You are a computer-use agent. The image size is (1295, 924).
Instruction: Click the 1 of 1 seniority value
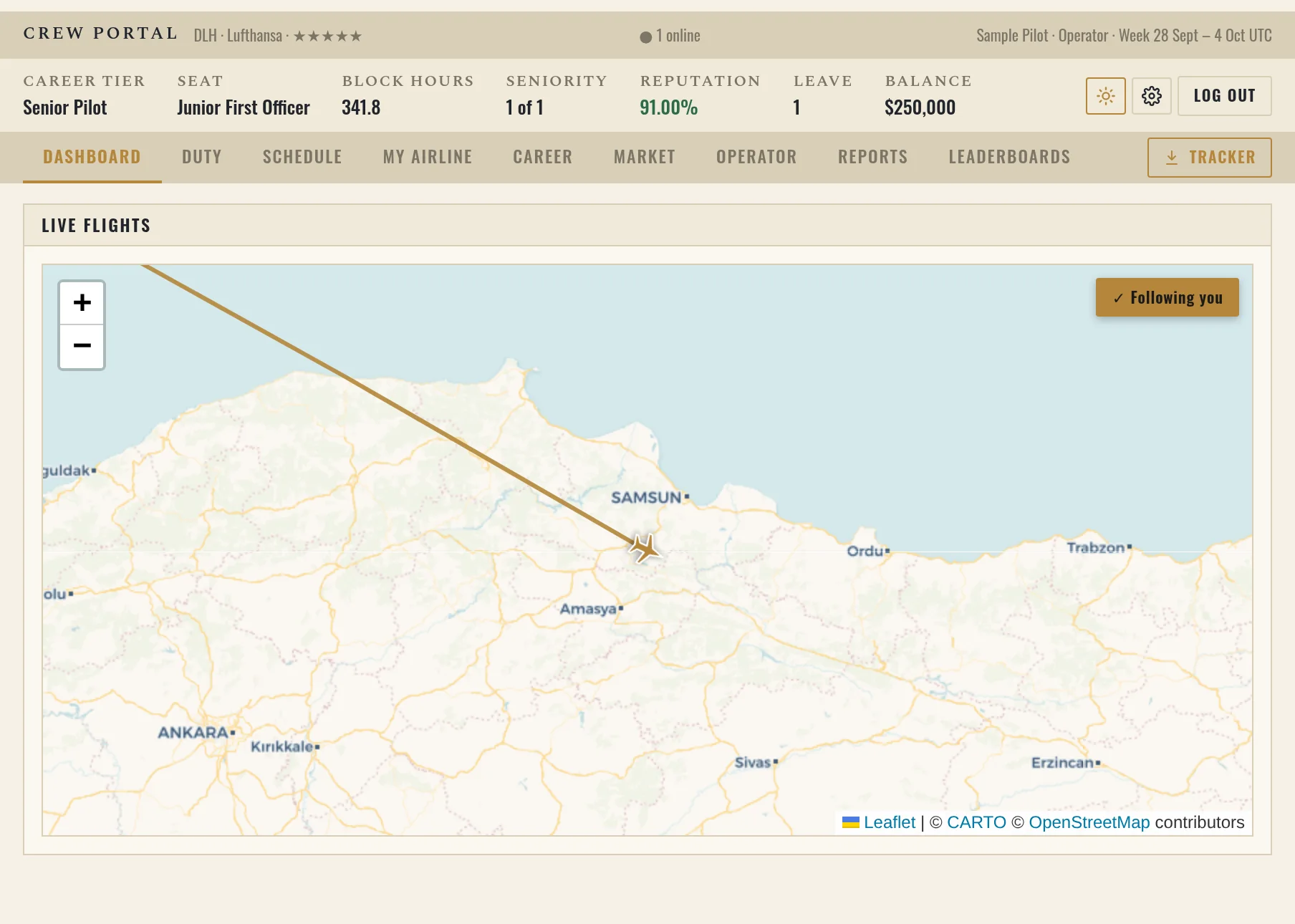click(524, 107)
